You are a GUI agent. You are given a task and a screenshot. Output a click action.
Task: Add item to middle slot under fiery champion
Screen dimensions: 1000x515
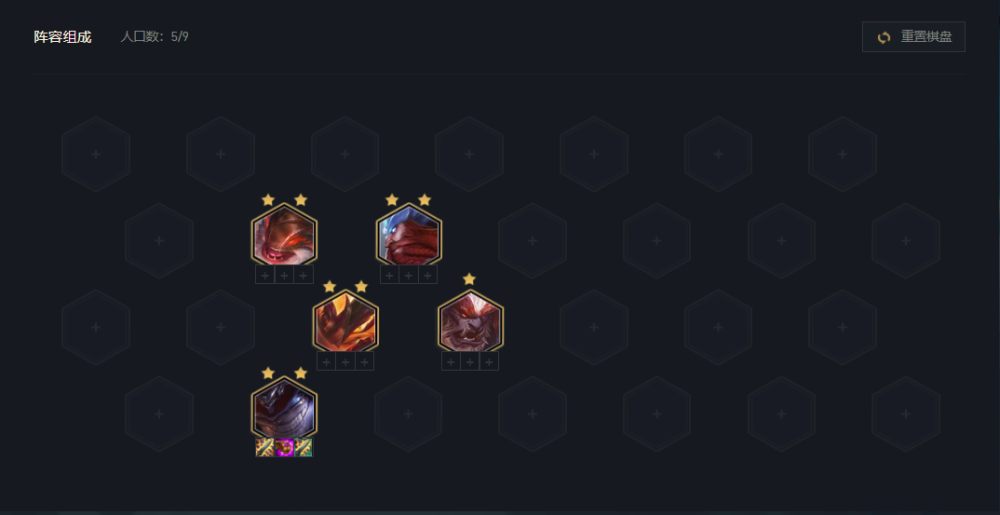tap(345, 361)
